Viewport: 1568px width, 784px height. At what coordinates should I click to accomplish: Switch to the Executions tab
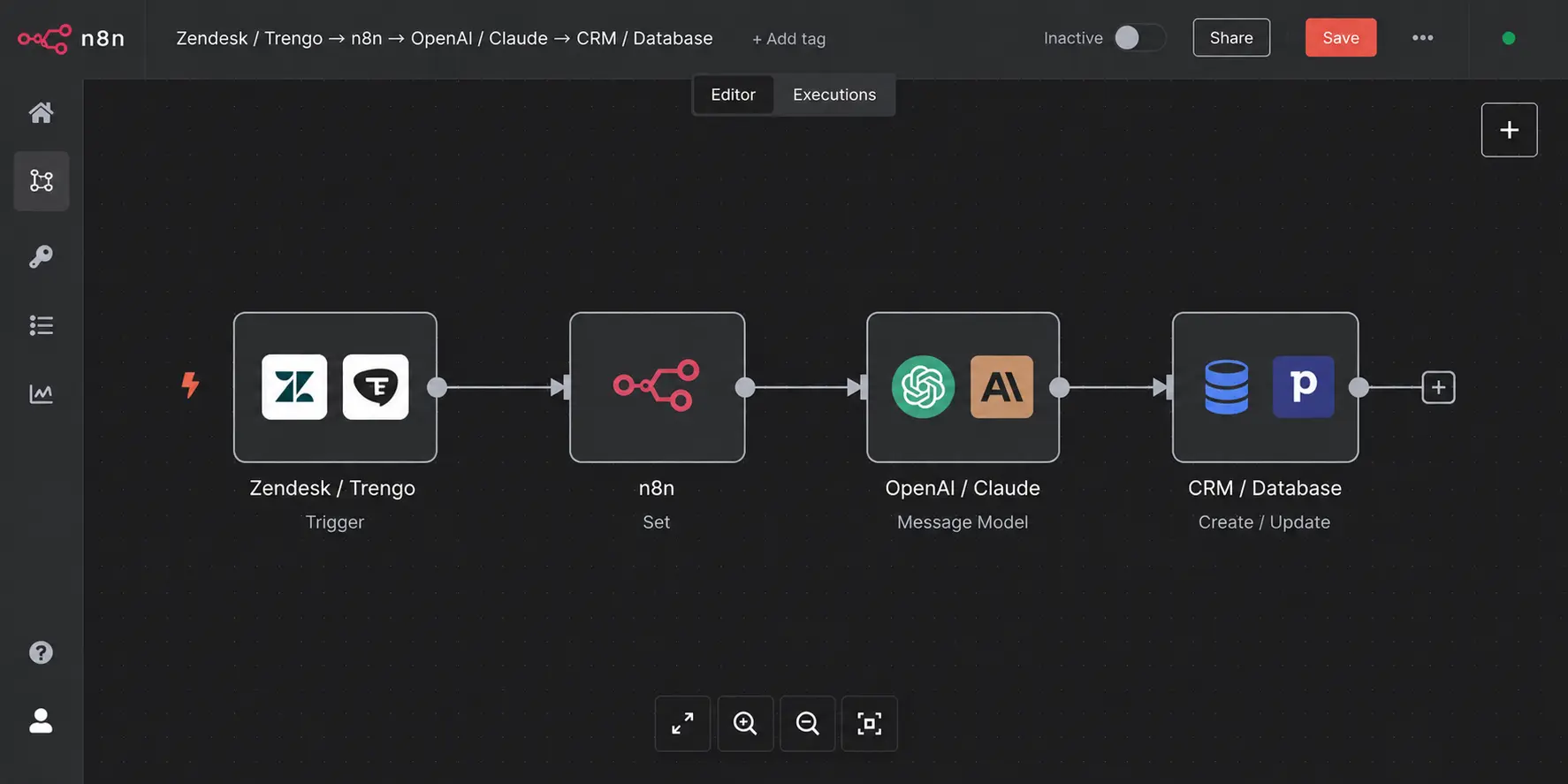(x=834, y=95)
